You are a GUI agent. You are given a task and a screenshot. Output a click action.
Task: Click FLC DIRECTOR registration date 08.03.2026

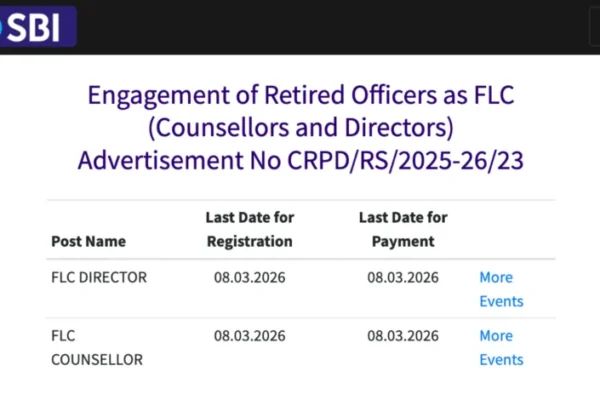(x=249, y=277)
